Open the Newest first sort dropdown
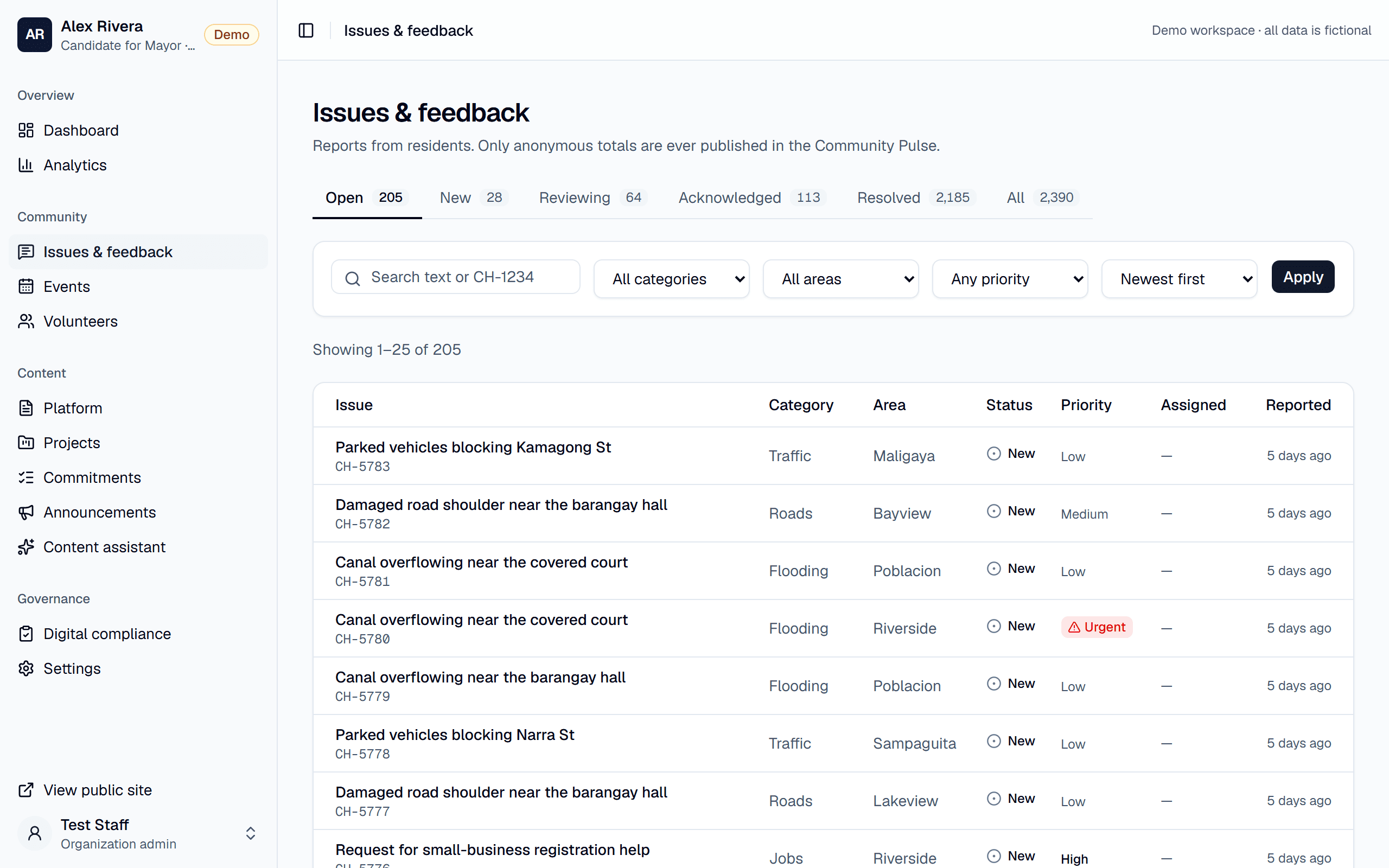This screenshot has height=868, width=1389. coord(1179,278)
